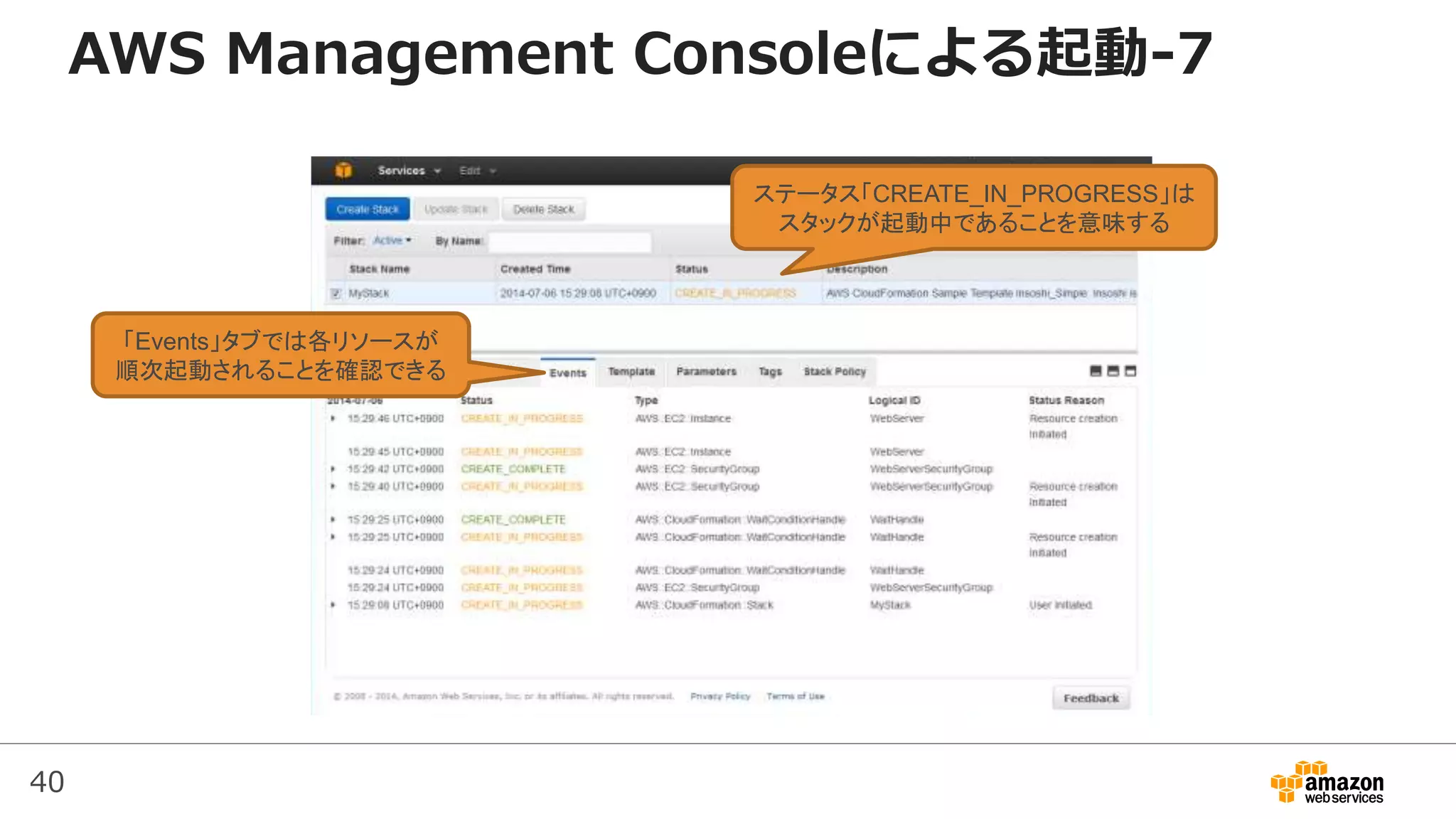Click the AWS console home cube icon
This screenshot has height=819, width=1456.
(x=343, y=171)
